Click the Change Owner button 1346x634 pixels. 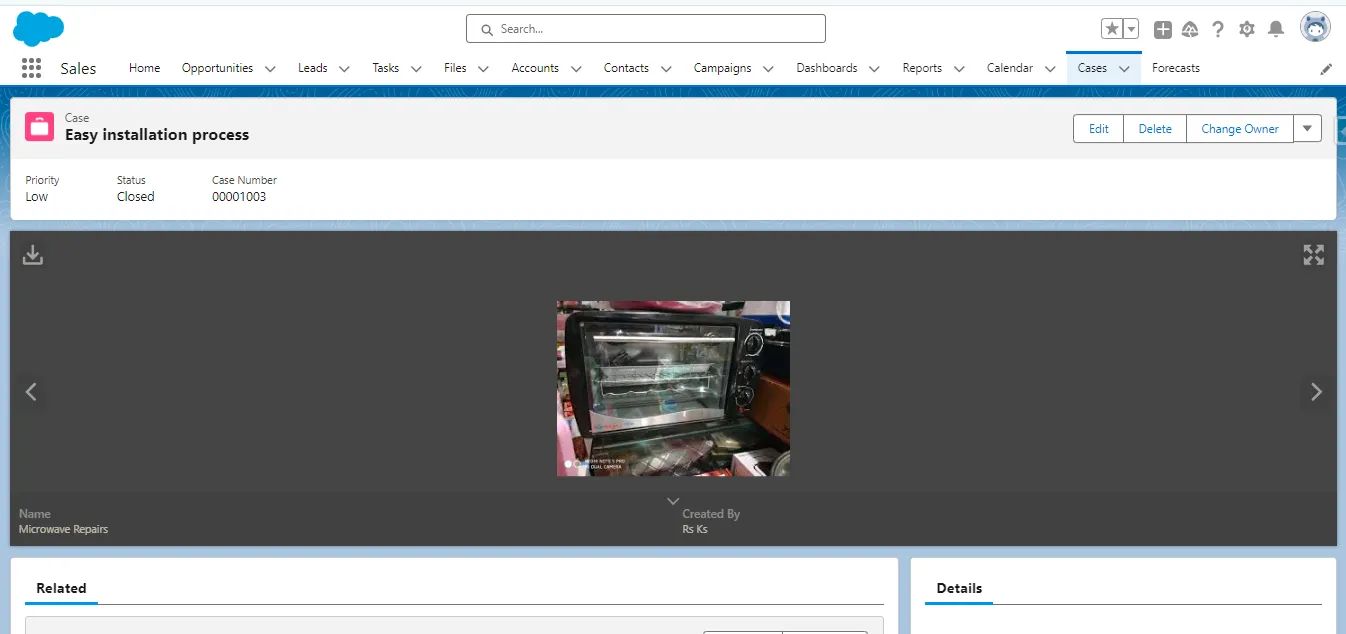pos(1239,128)
